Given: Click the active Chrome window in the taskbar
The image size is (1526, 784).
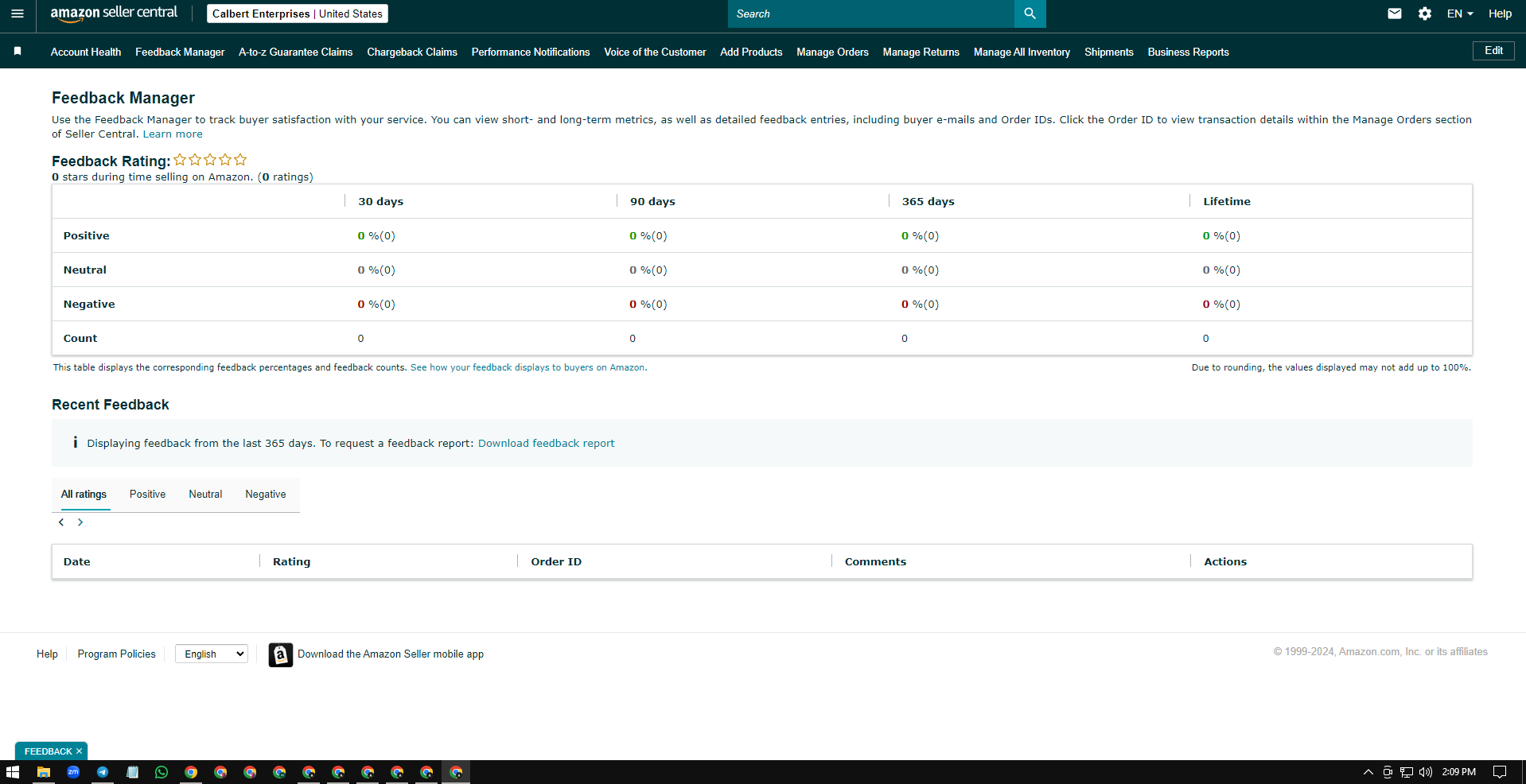Looking at the screenshot, I should click(456, 772).
